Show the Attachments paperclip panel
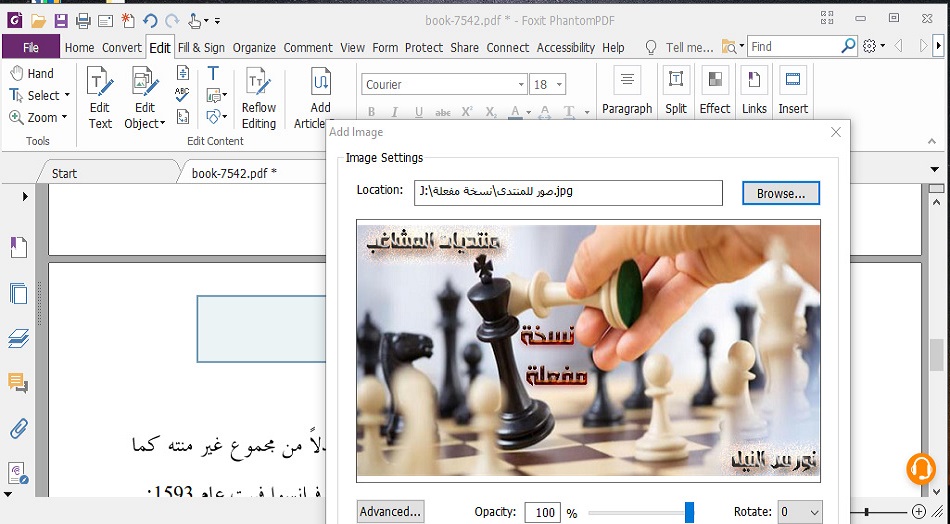Viewport: 950px width, 524px height. [18, 428]
